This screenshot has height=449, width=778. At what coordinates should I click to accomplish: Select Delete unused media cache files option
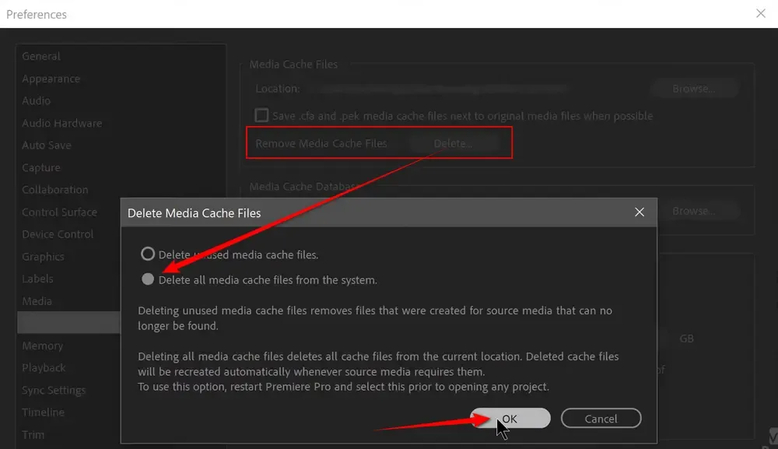click(147, 254)
